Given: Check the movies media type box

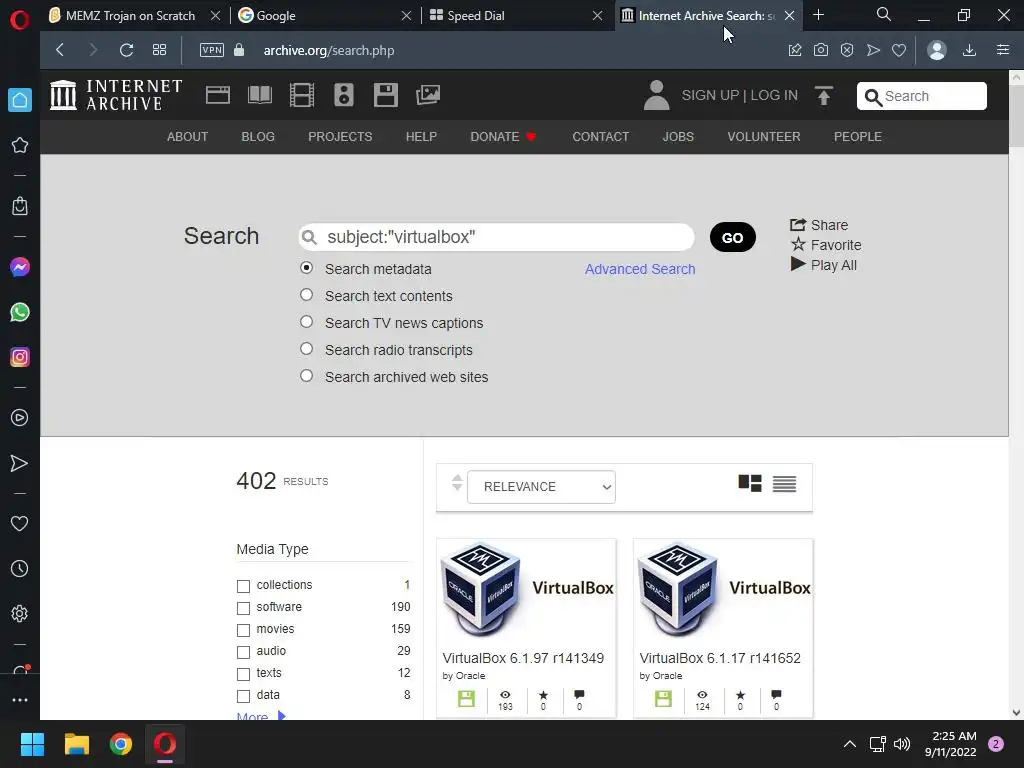Looking at the screenshot, I should 243,630.
